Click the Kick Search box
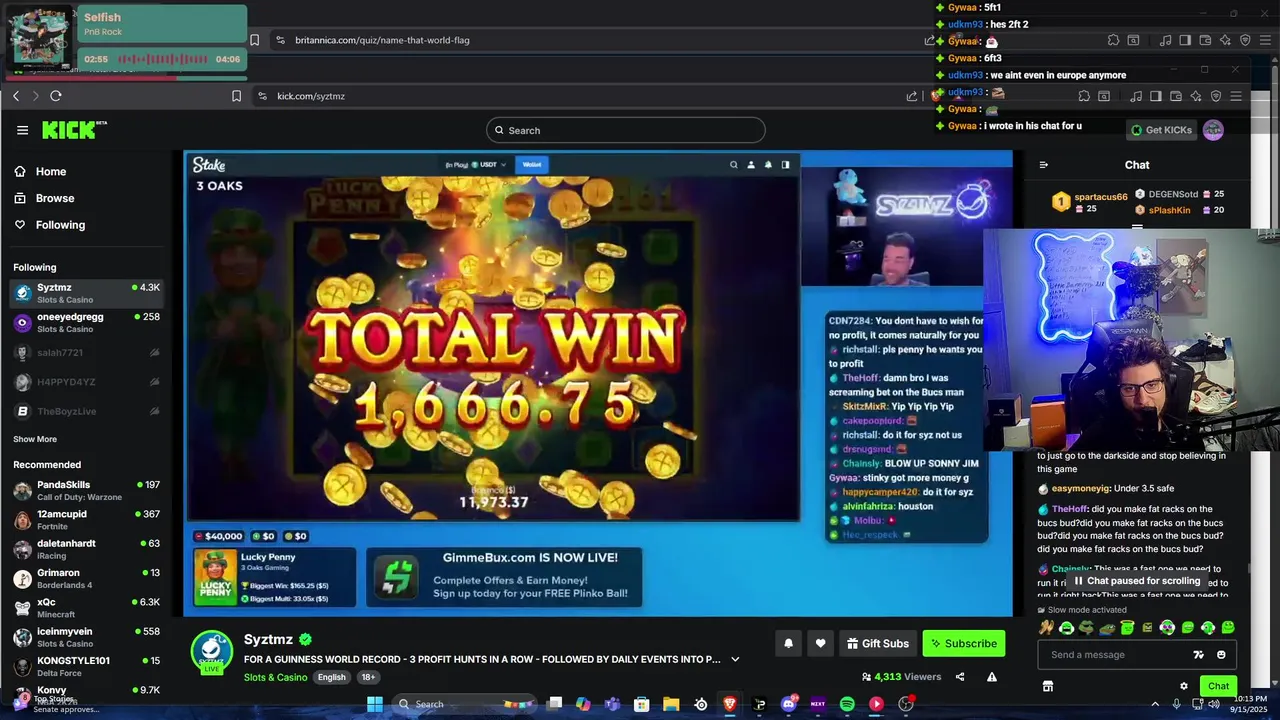1280x720 pixels. click(x=626, y=130)
